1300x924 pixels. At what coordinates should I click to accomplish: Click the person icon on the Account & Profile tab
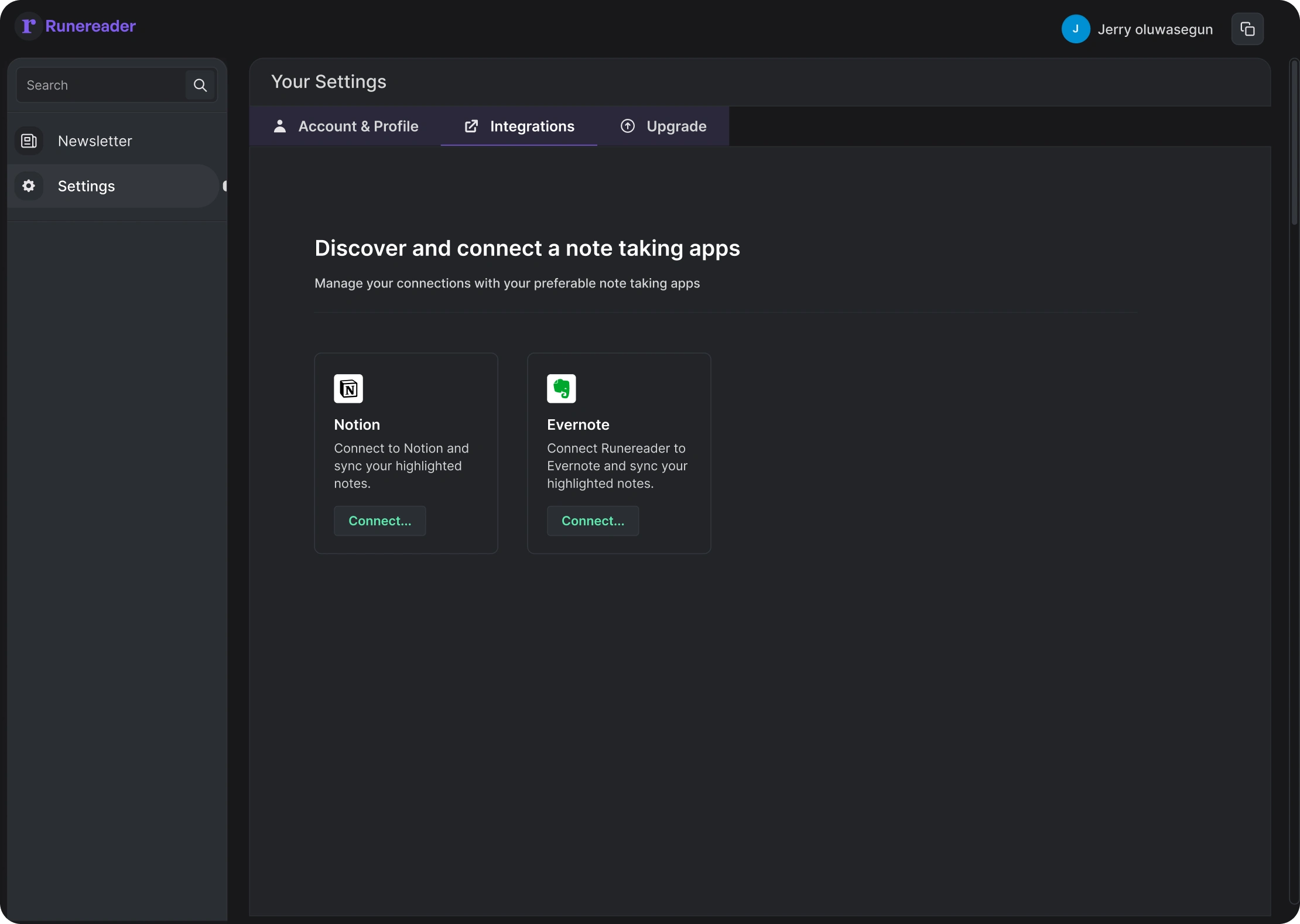[280, 126]
